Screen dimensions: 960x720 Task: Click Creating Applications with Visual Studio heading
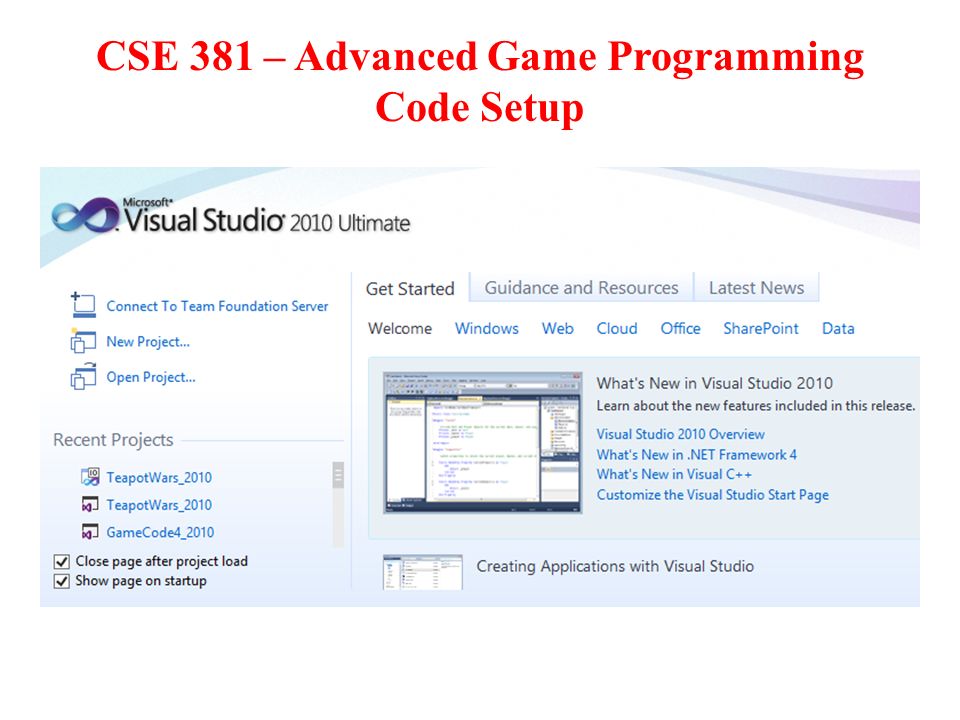[x=615, y=566]
